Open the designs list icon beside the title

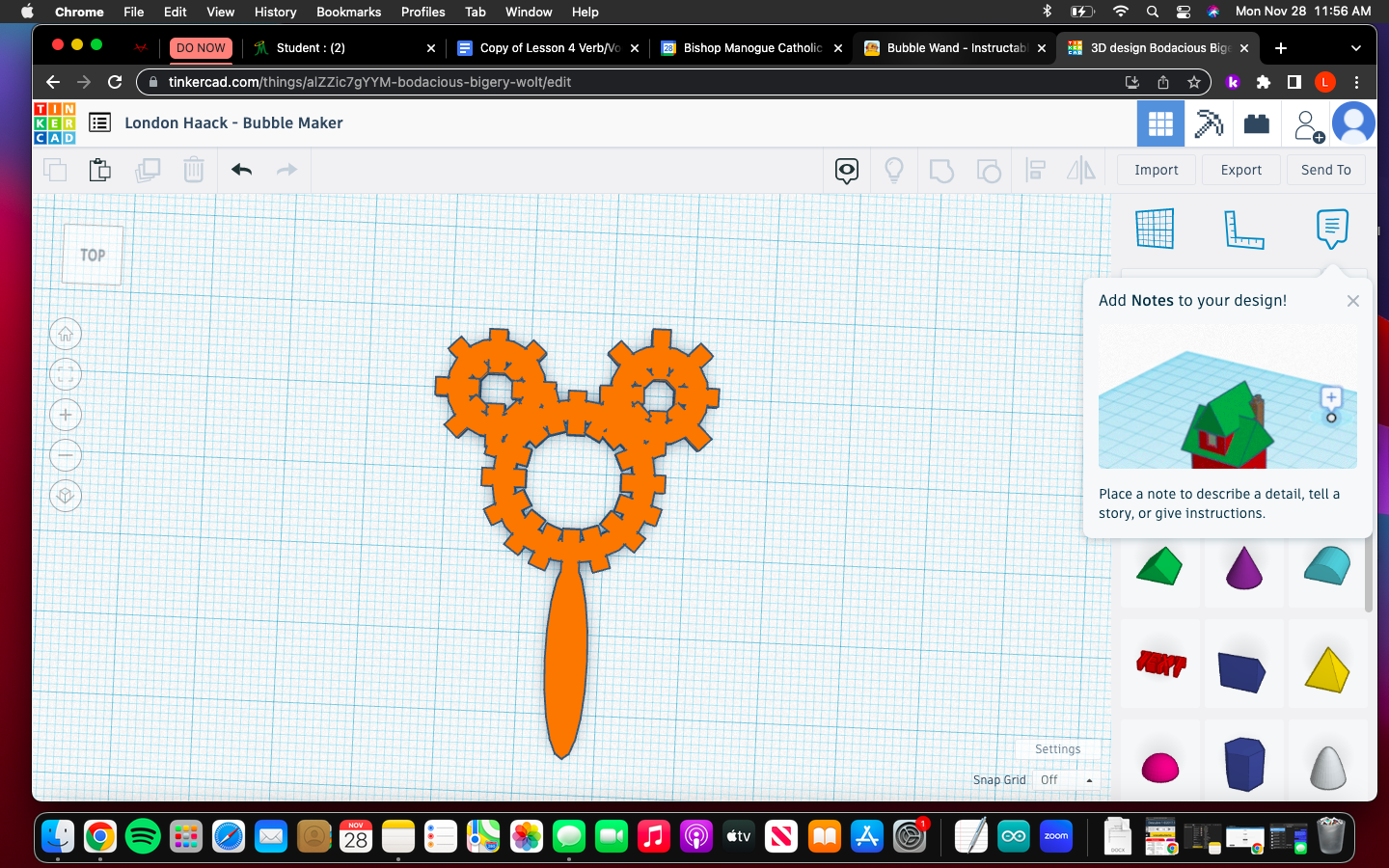point(99,122)
